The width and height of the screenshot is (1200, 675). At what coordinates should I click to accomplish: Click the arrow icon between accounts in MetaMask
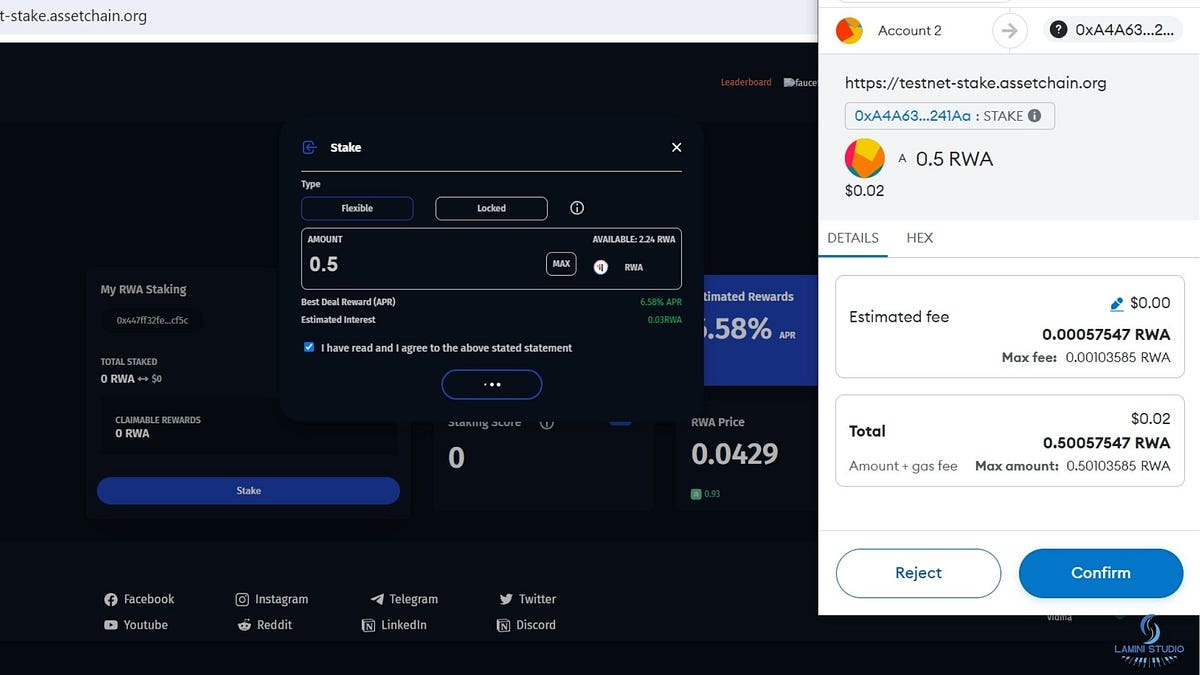1010,31
